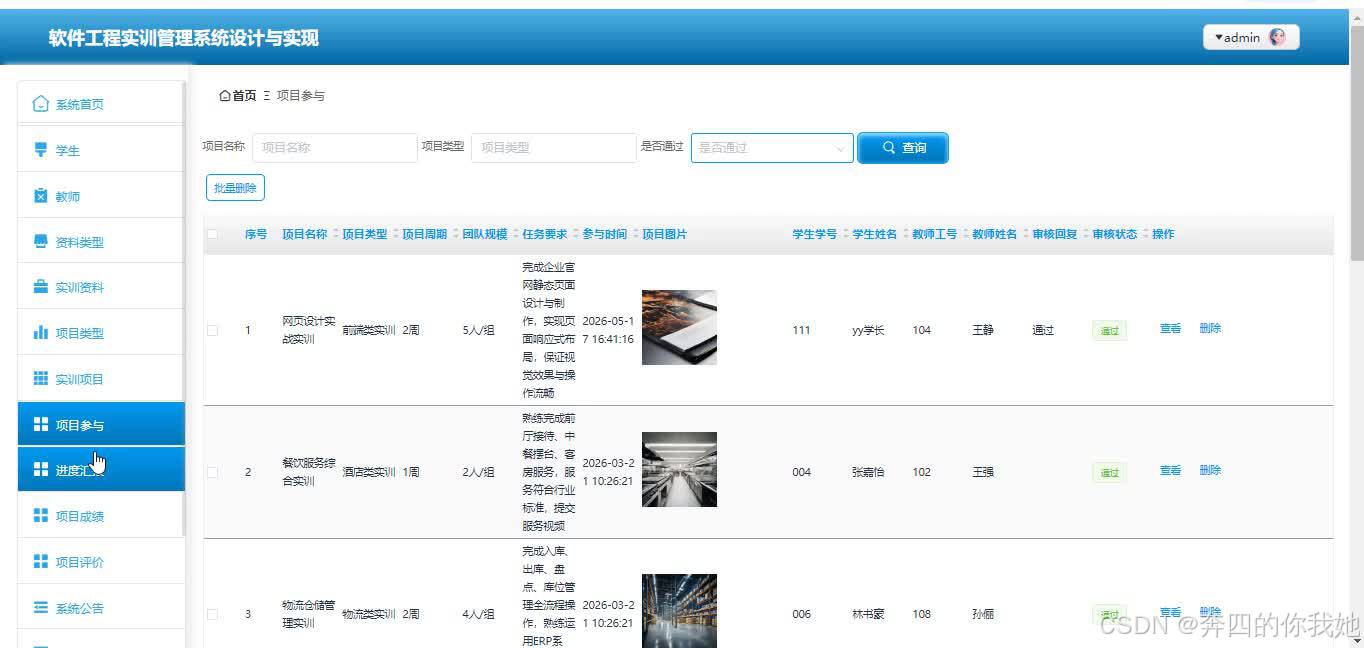Click the 序号 column header
The height and width of the screenshot is (648, 1364).
256,234
